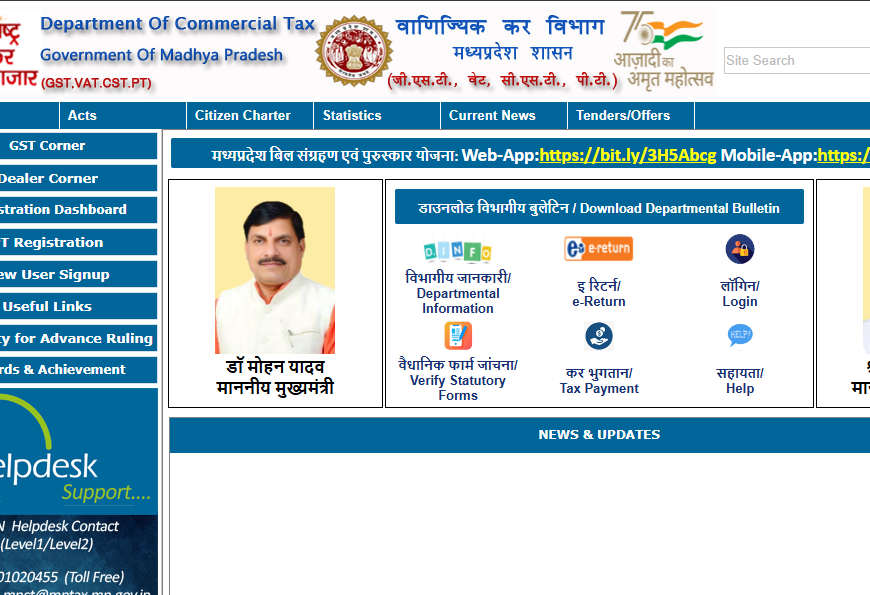Image resolution: width=870 pixels, height=595 pixels.
Task: Open the Tax Payment icon
Action: coord(598,336)
